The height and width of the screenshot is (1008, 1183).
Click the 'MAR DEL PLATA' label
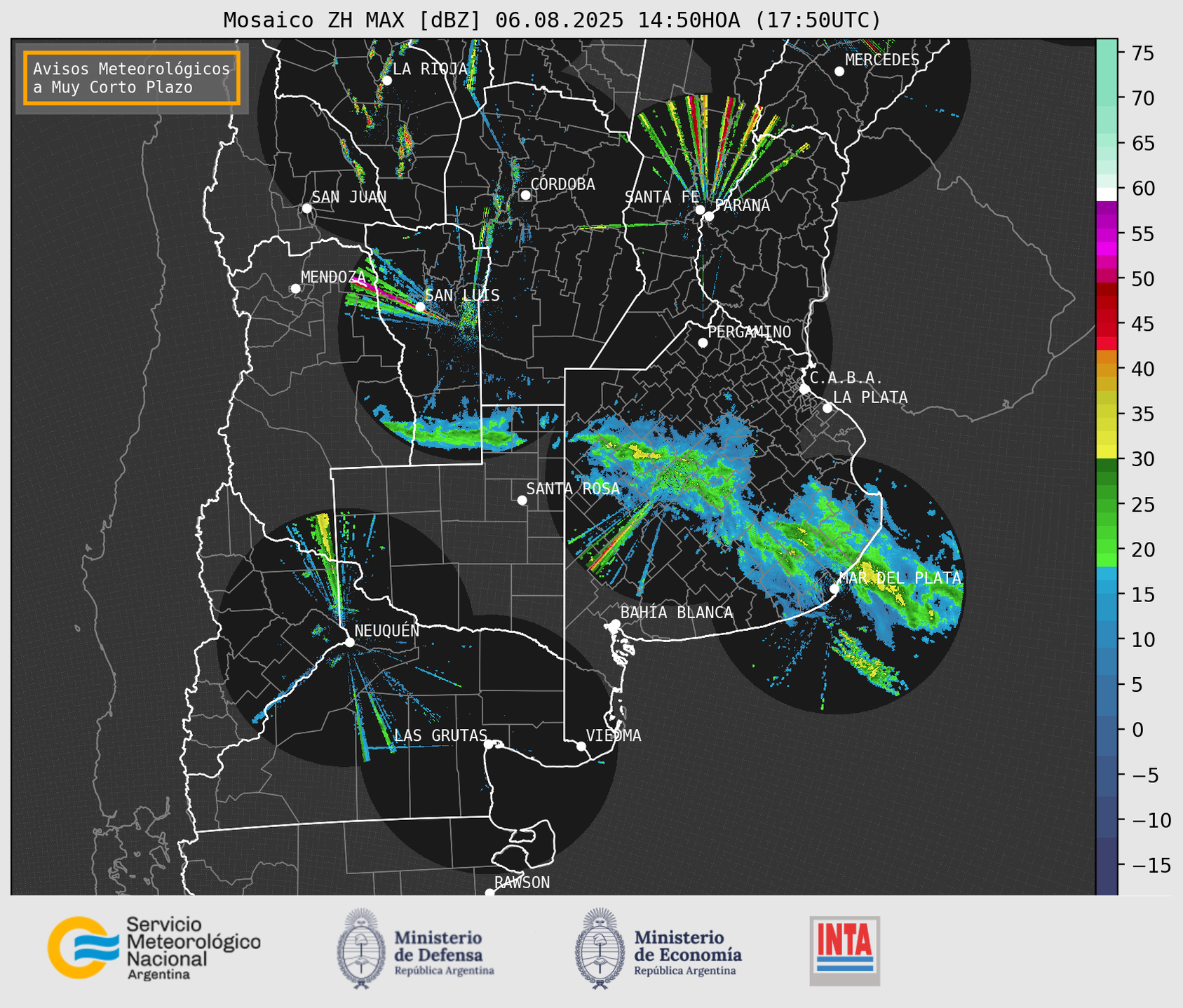pyautogui.click(x=900, y=578)
